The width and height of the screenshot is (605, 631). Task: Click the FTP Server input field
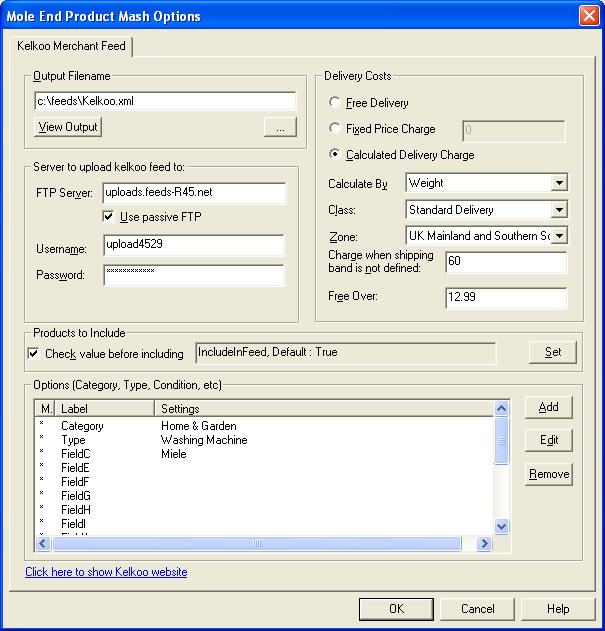click(x=194, y=193)
